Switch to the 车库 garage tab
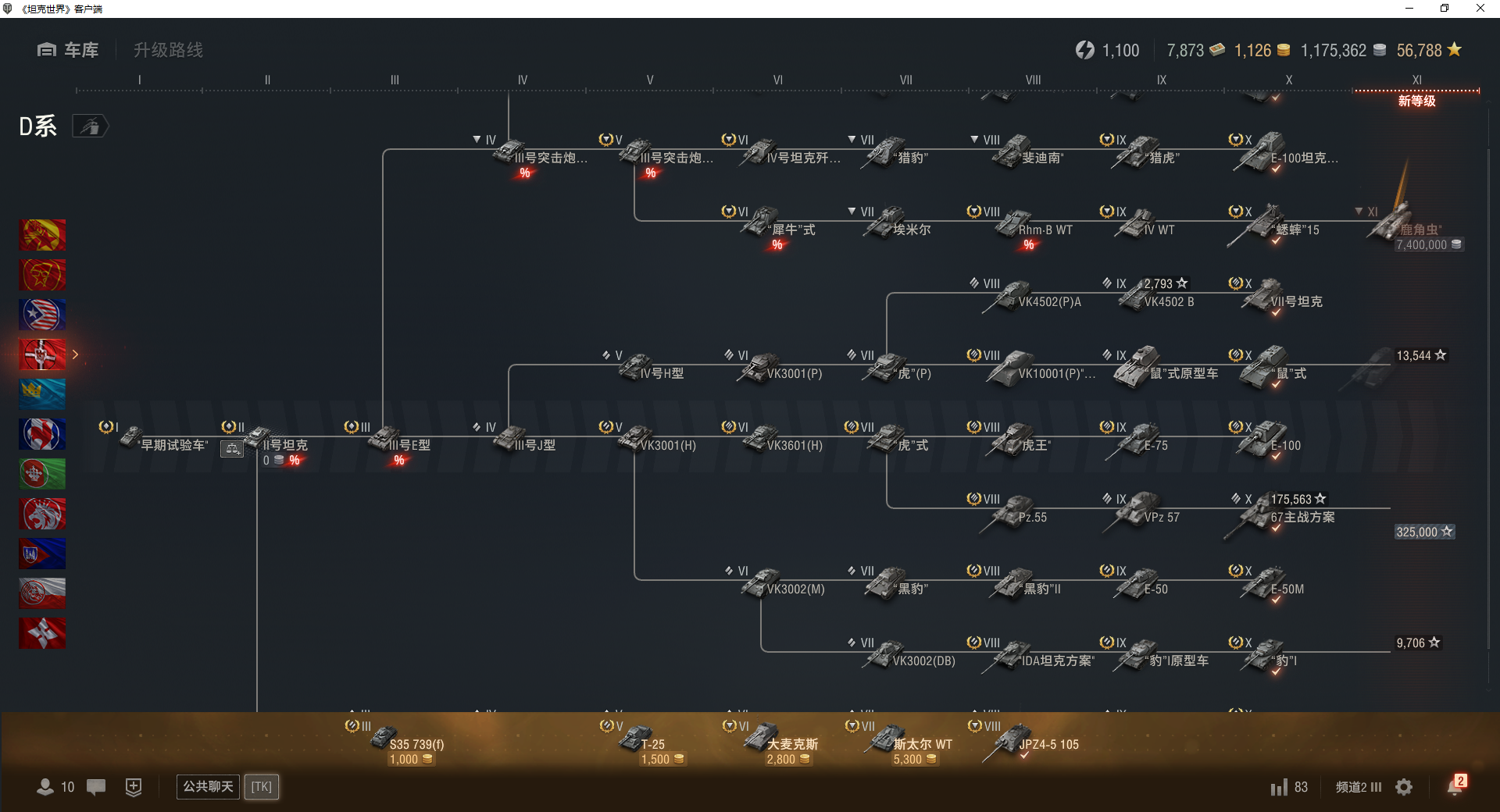 pos(68,50)
